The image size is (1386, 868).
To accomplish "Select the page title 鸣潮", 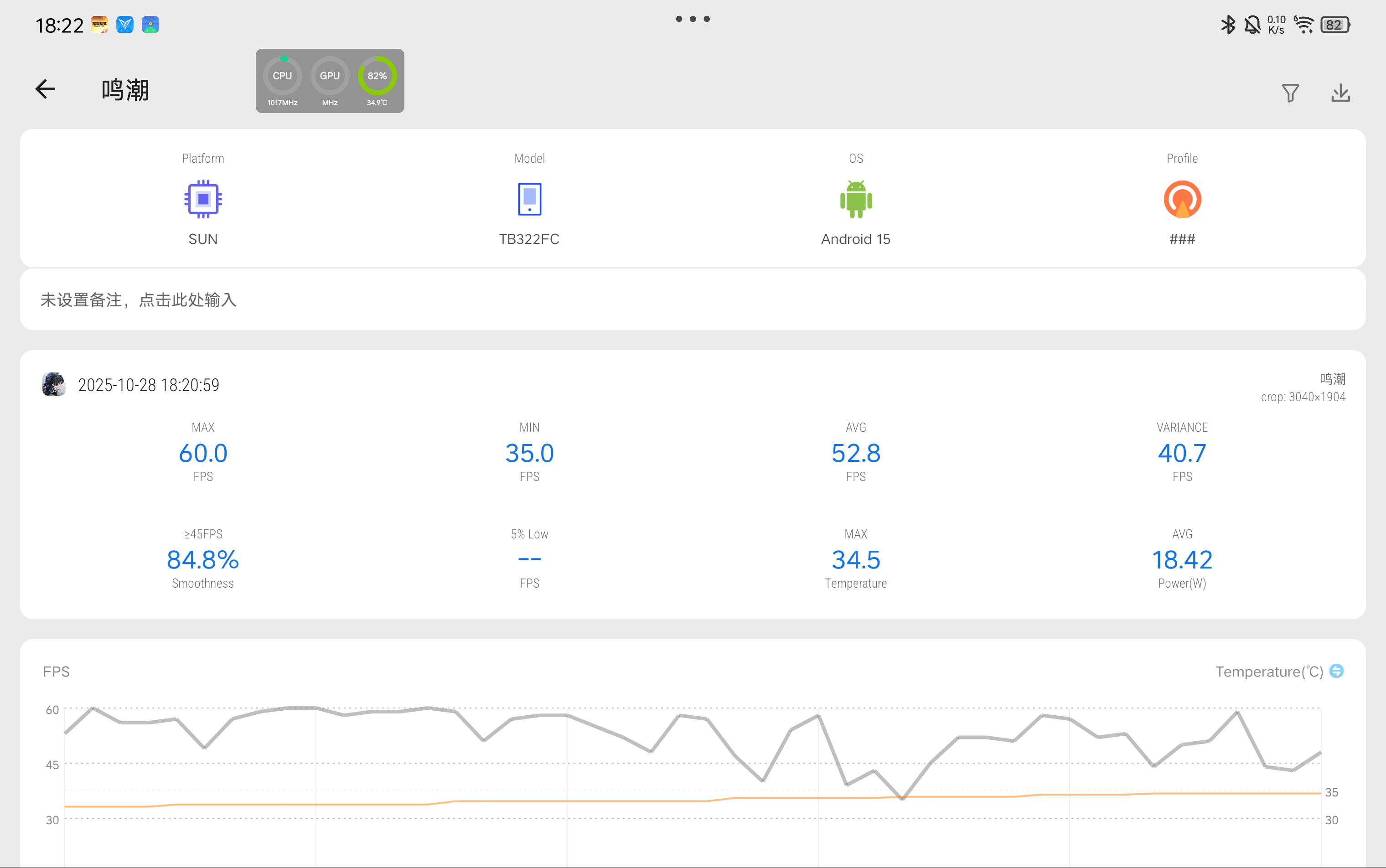I will coord(125,90).
